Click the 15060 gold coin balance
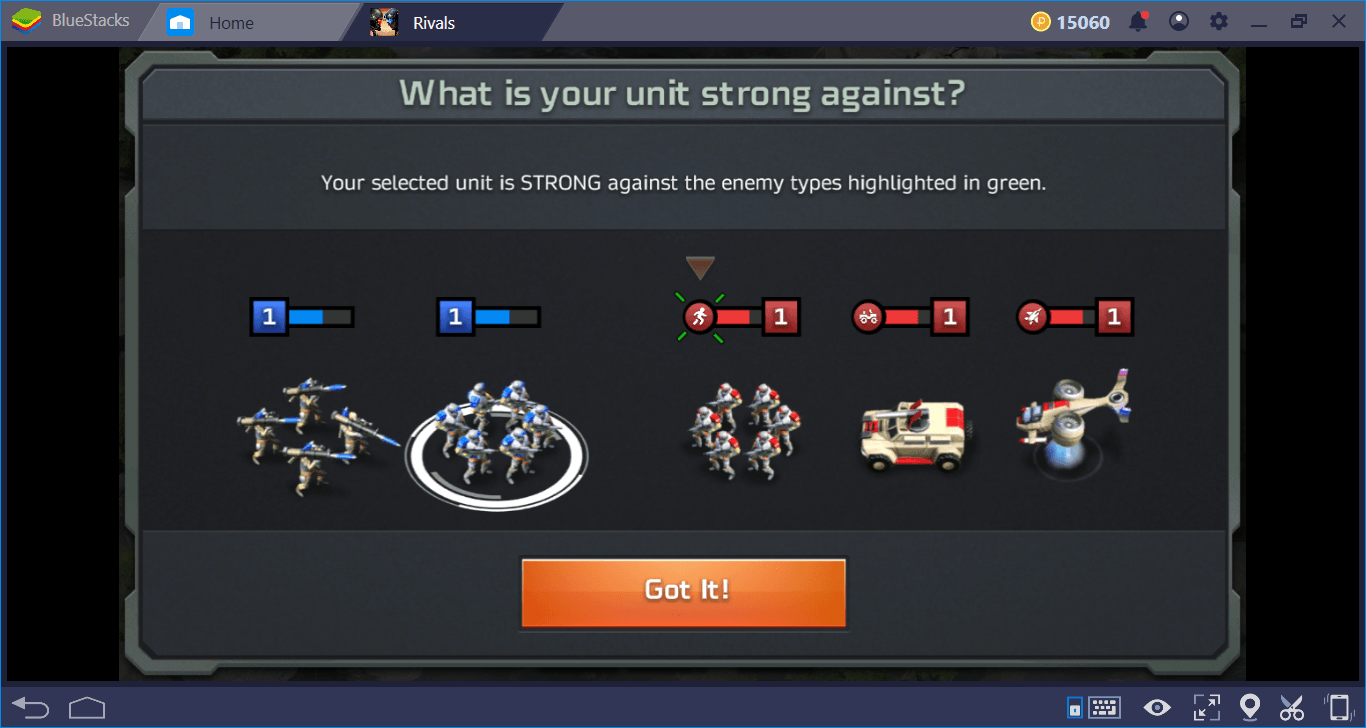Image resolution: width=1366 pixels, height=728 pixels. (1070, 21)
